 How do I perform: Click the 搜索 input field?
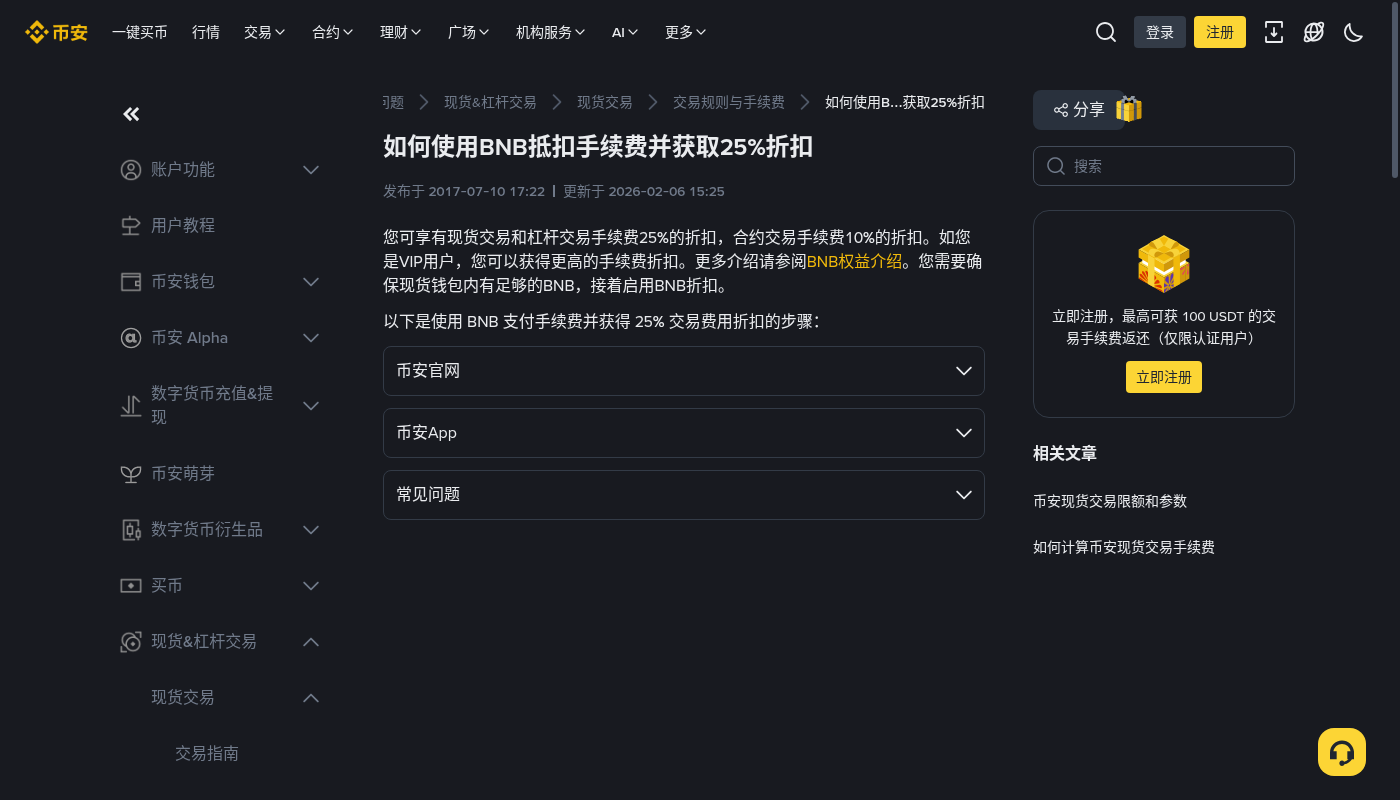[1164, 166]
